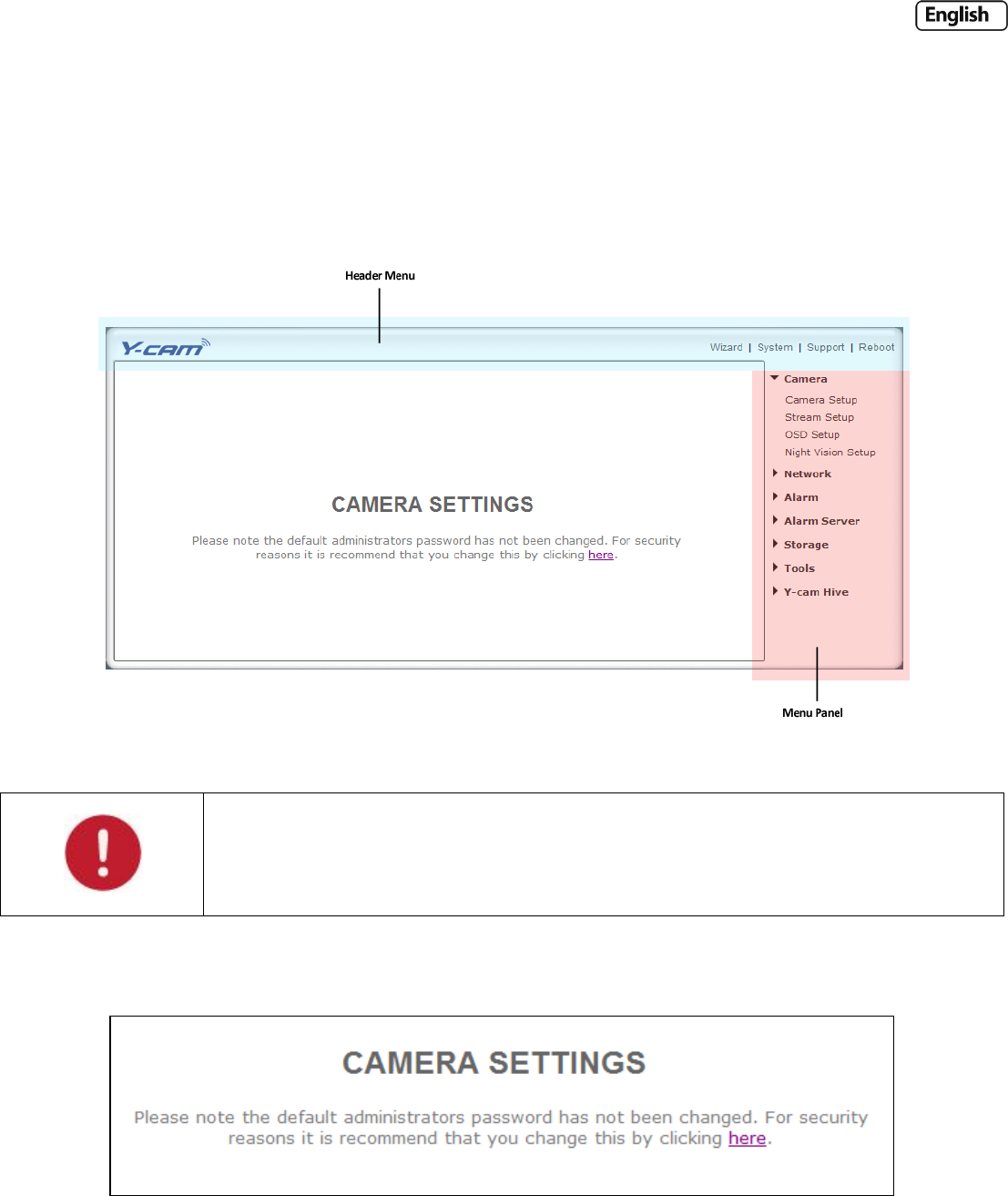Select the Storage menu heading

[x=807, y=545]
